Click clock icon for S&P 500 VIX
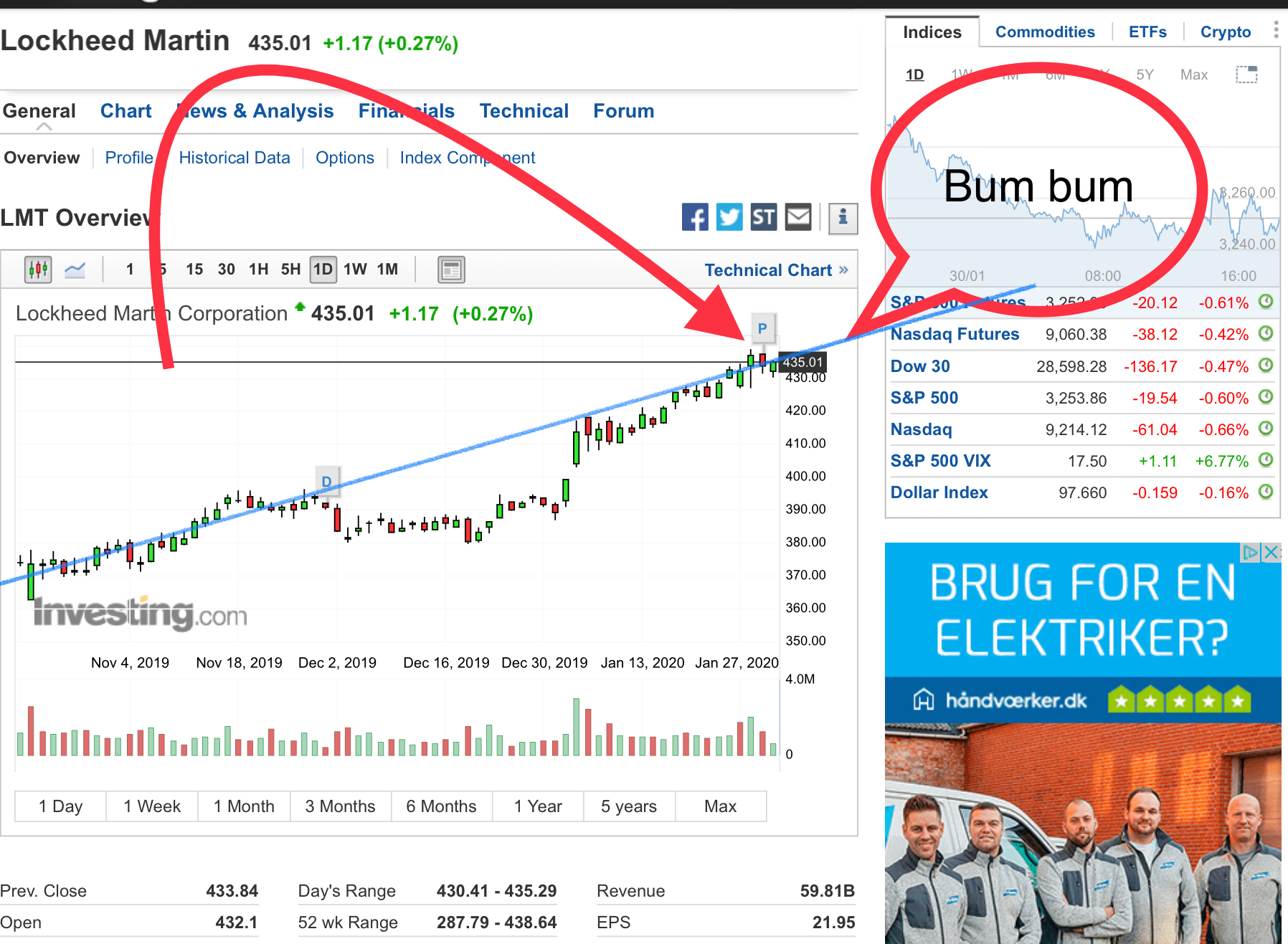 [1266, 460]
